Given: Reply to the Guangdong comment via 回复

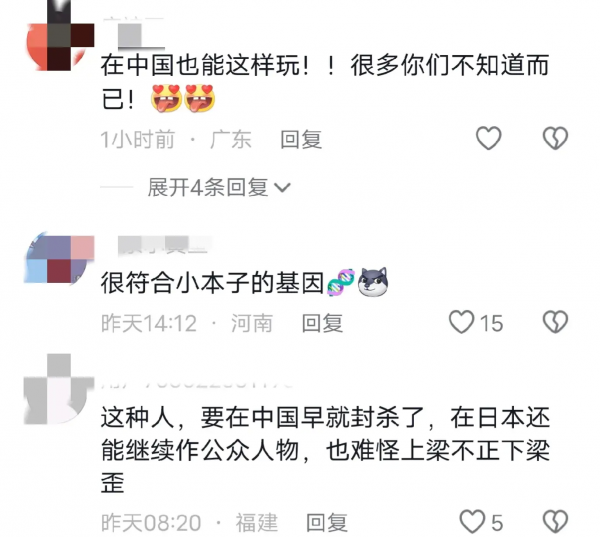Looking at the screenshot, I should pos(301,139).
